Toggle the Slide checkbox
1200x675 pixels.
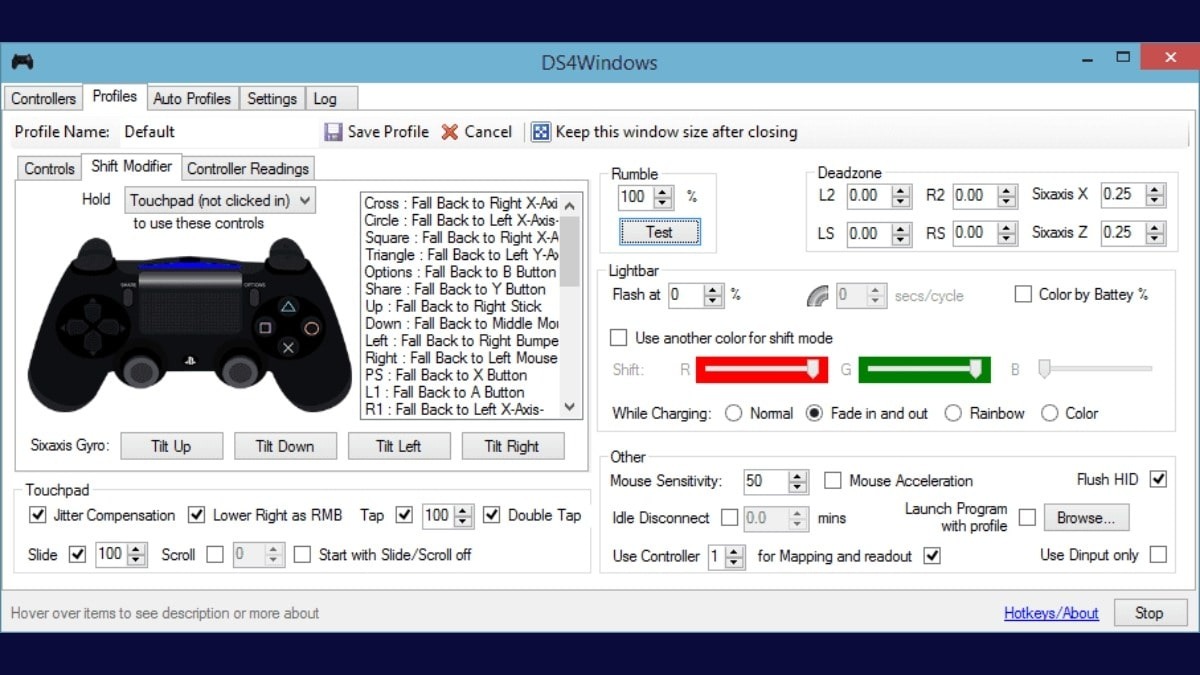click(77, 554)
